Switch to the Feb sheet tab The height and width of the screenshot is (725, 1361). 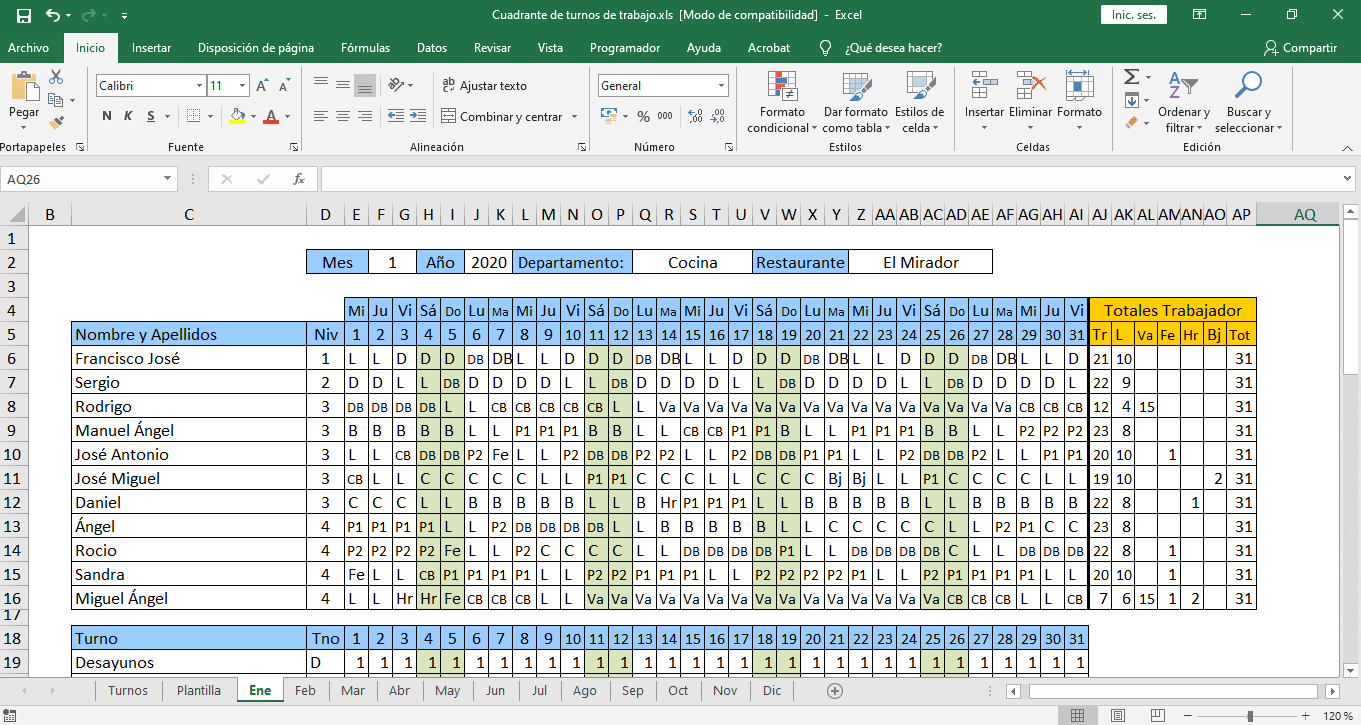click(305, 691)
